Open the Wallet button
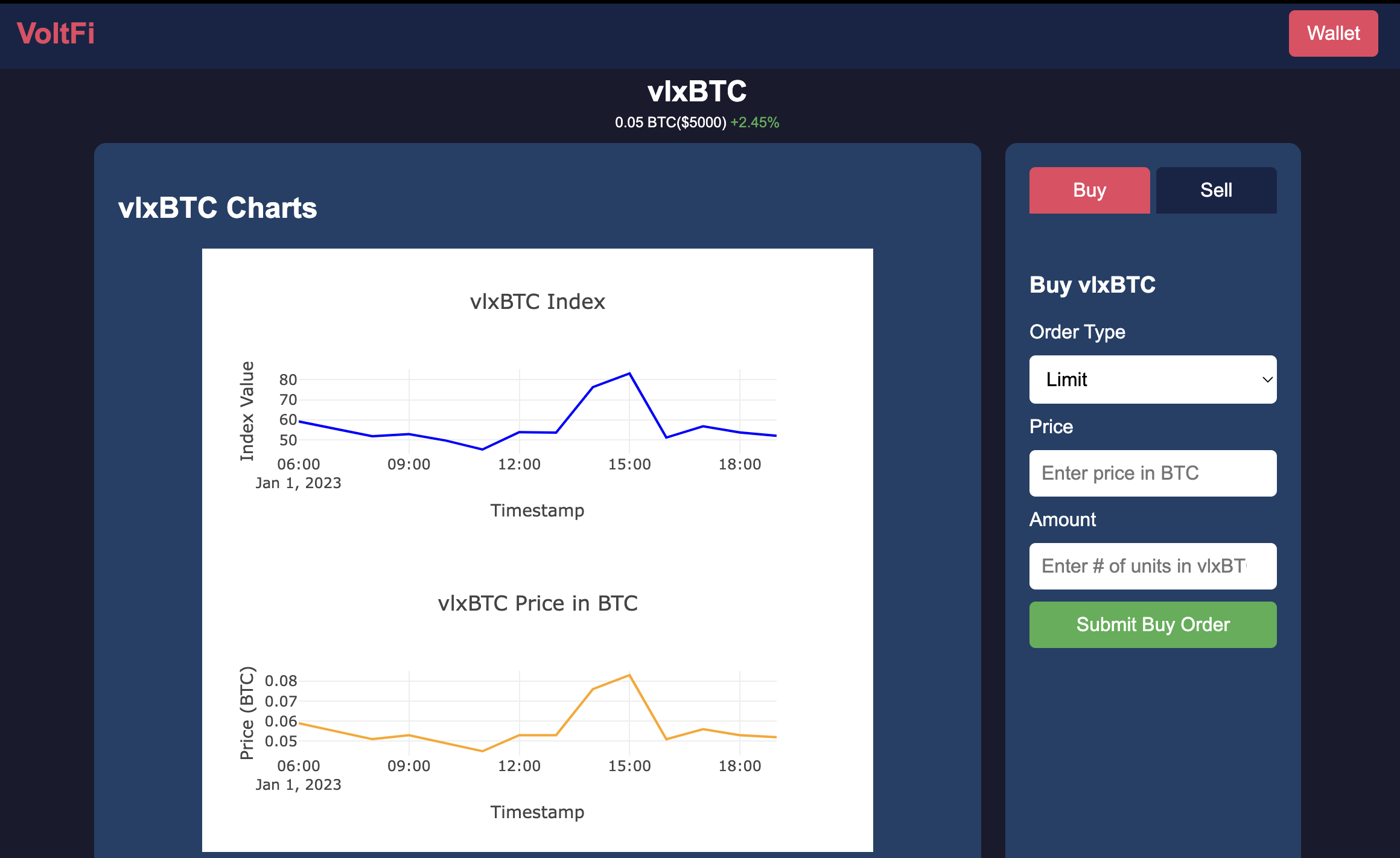The height and width of the screenshot is (858, 1400). [1333, 33]
